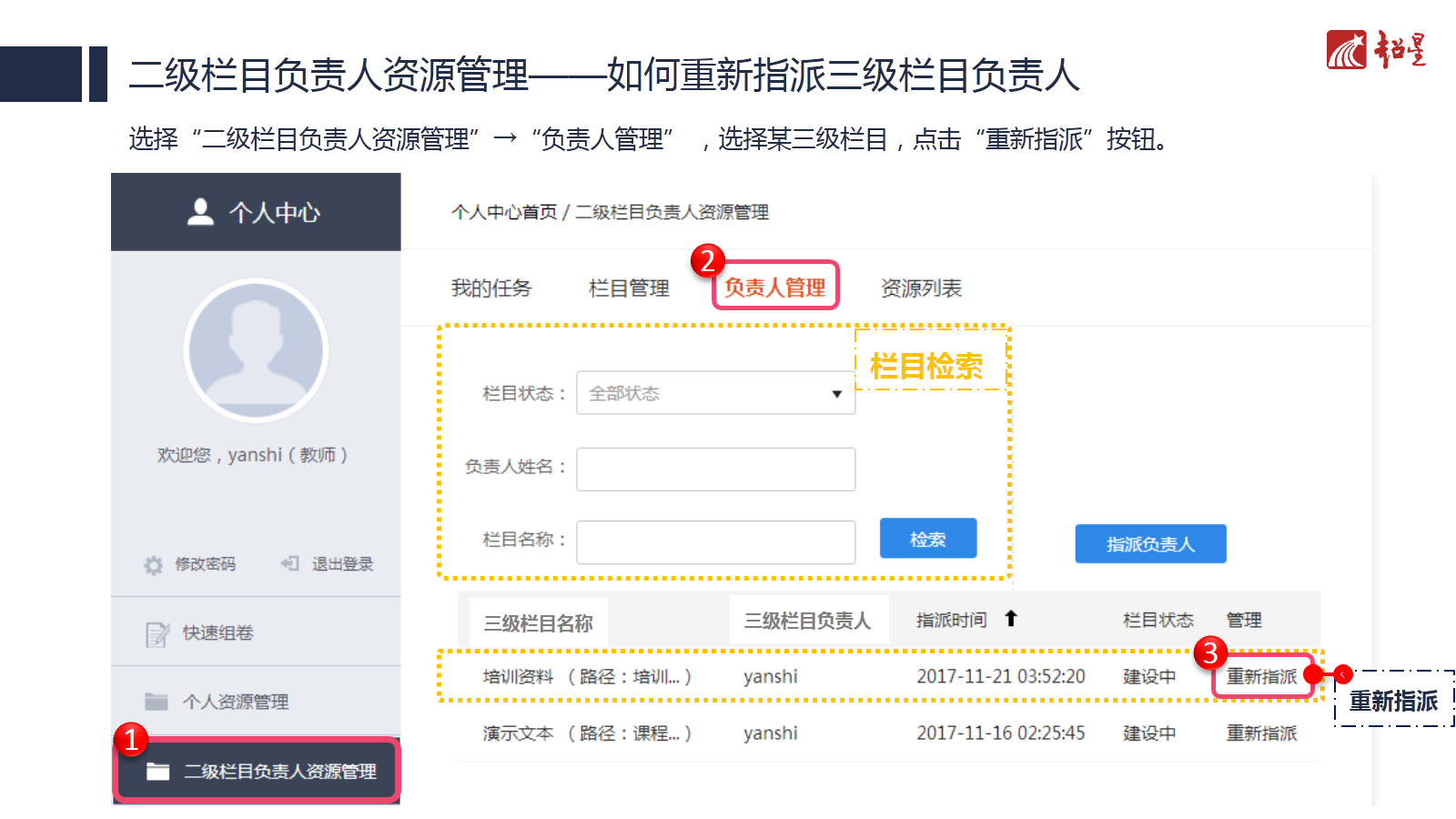Viewport: 1456px width, 819px height.
Task: Click the 个人资源管理 folder icon
Action: pyautogui.click(x=157, y=702)
